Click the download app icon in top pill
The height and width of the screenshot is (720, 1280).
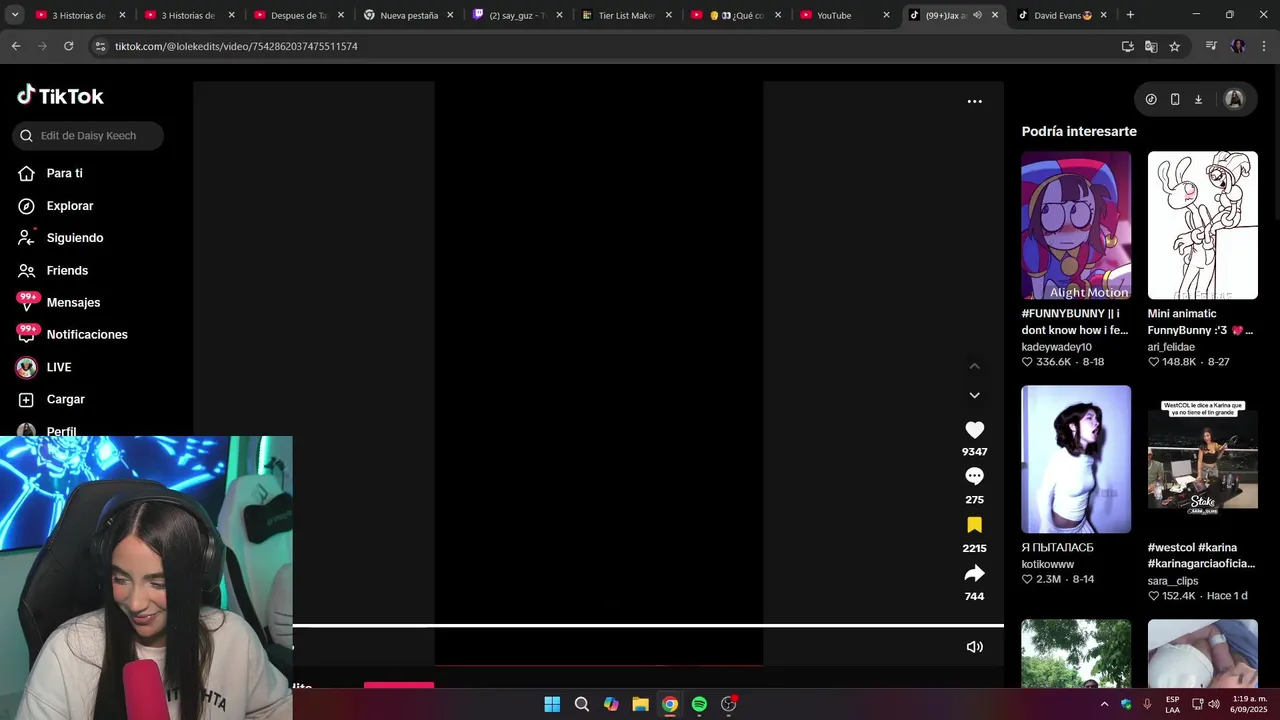point(1198,99)
